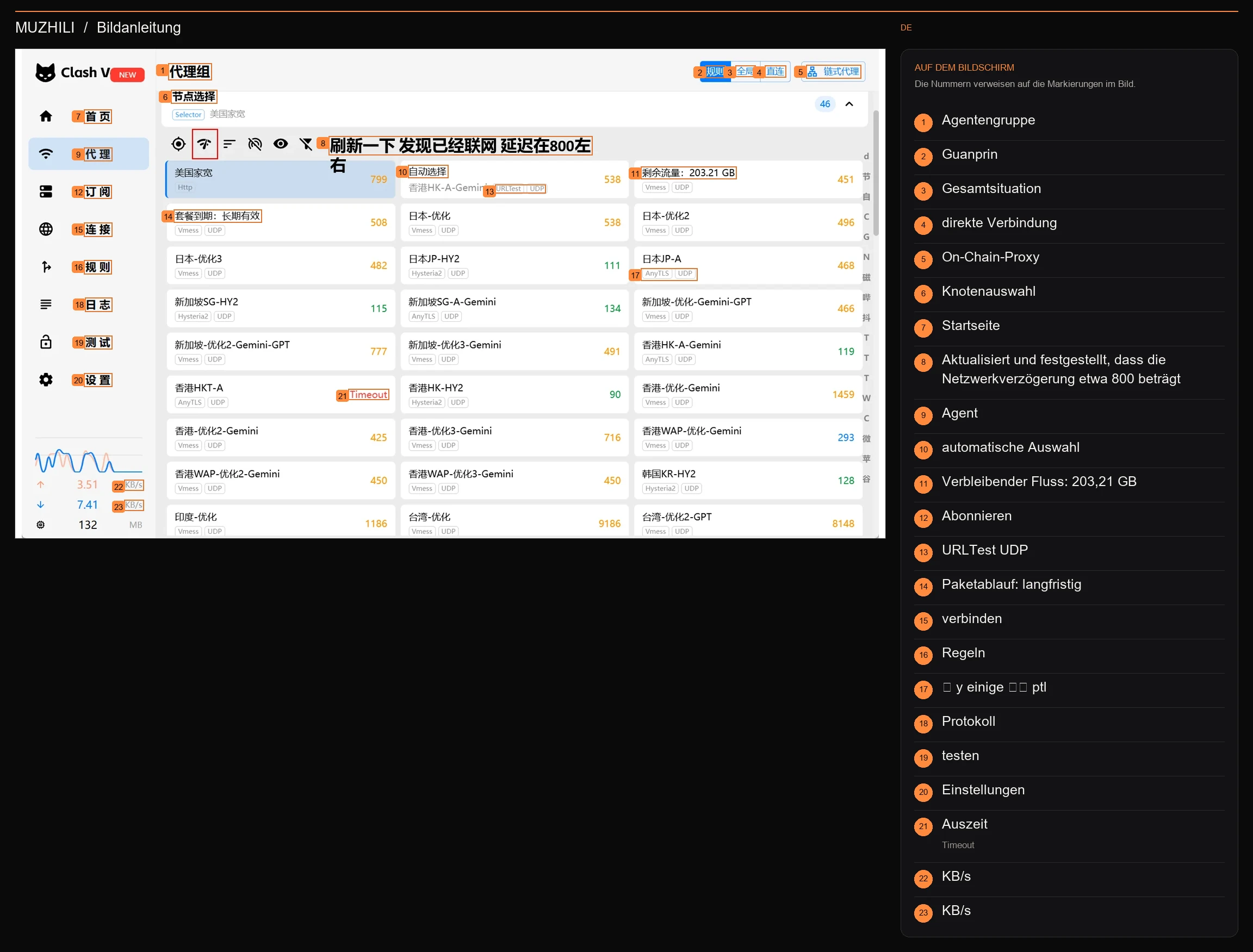Jump to letter W in the index

click(x=866, y=398)
